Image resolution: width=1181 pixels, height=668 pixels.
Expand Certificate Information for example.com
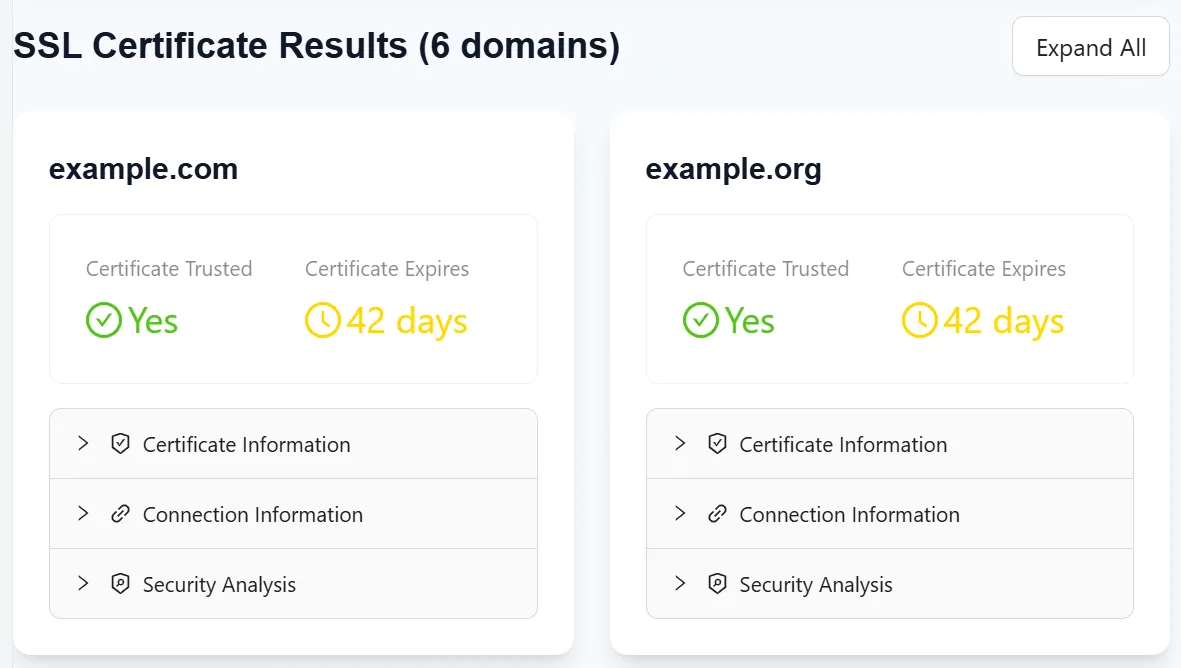pyautogui.click(x=247, y=443)
